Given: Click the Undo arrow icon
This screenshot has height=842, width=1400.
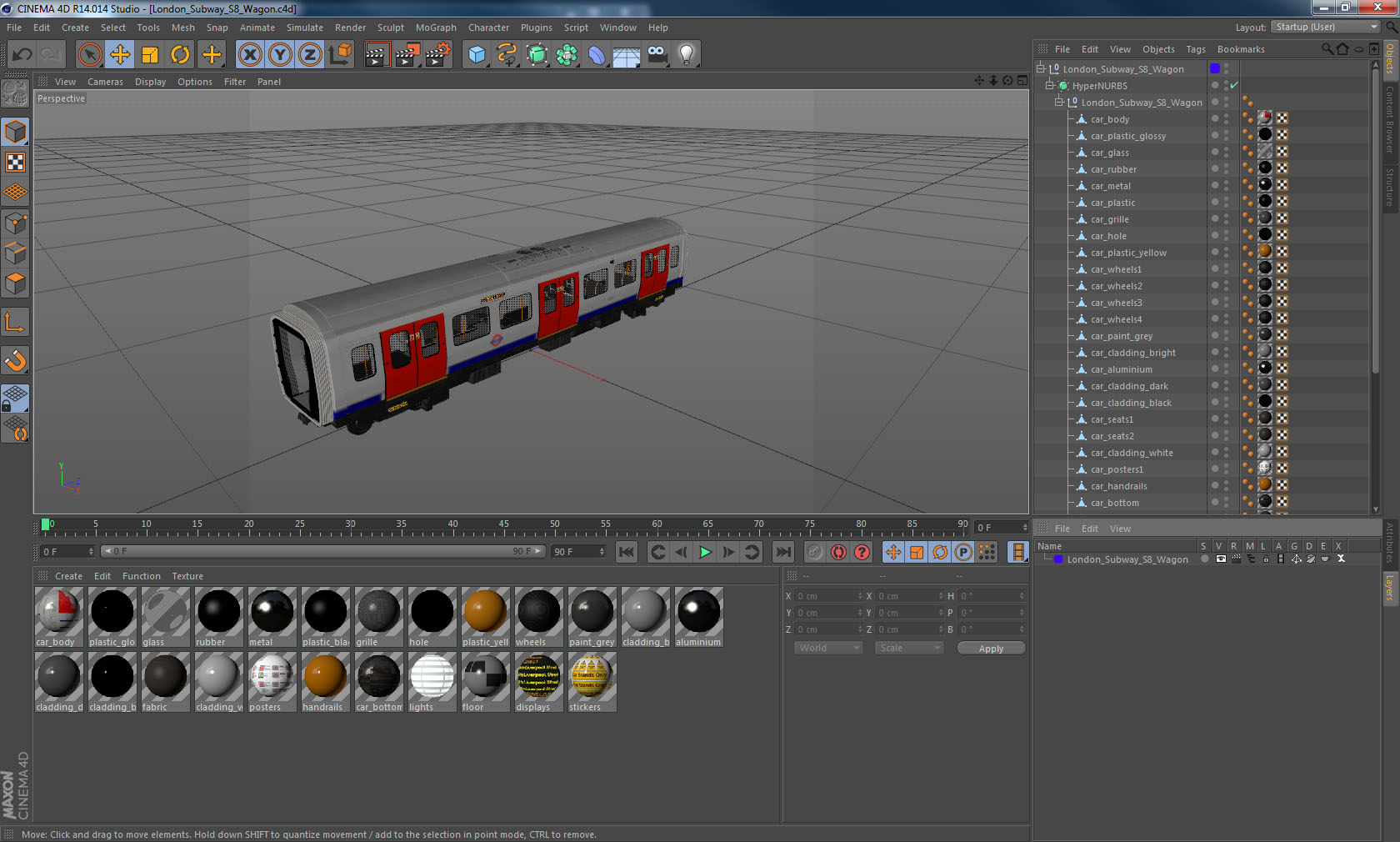Looking at the screenshot, I should (22, 55).
